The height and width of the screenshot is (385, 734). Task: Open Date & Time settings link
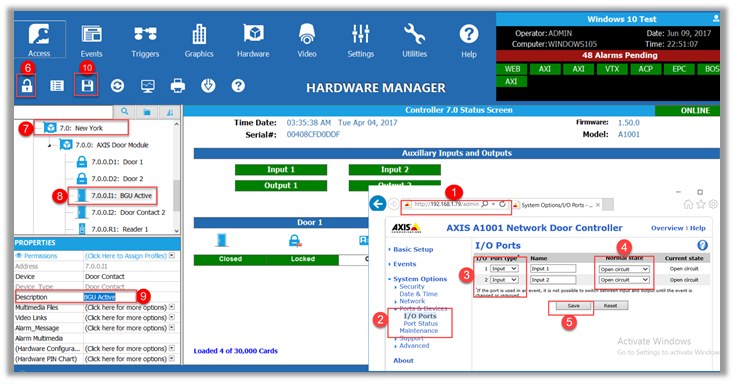pyautogui.click(x=418, y=294)
